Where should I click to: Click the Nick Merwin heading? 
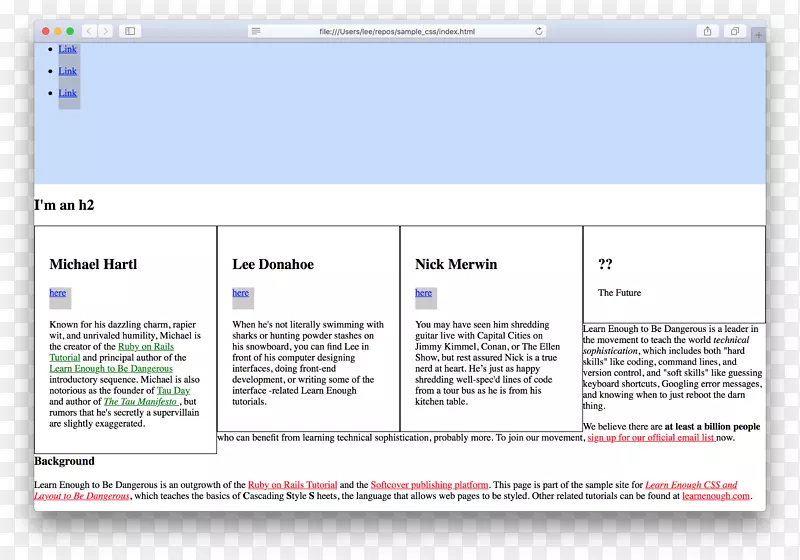[456, 264]
